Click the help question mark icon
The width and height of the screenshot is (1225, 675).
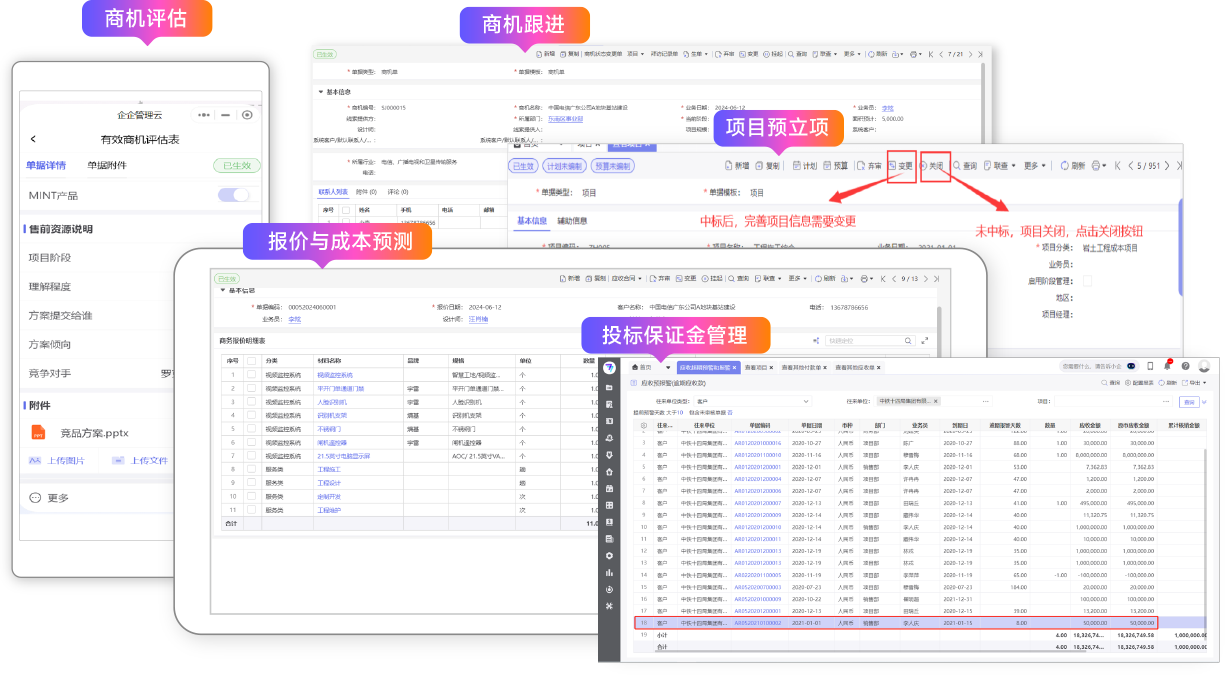(1185, 366)
